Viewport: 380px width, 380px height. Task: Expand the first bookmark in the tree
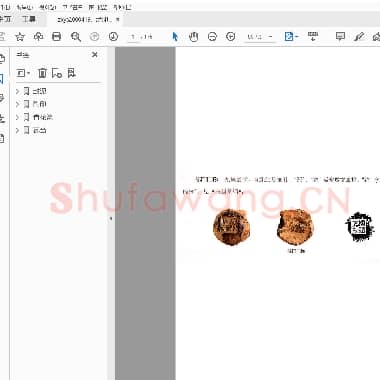(18, 91)
